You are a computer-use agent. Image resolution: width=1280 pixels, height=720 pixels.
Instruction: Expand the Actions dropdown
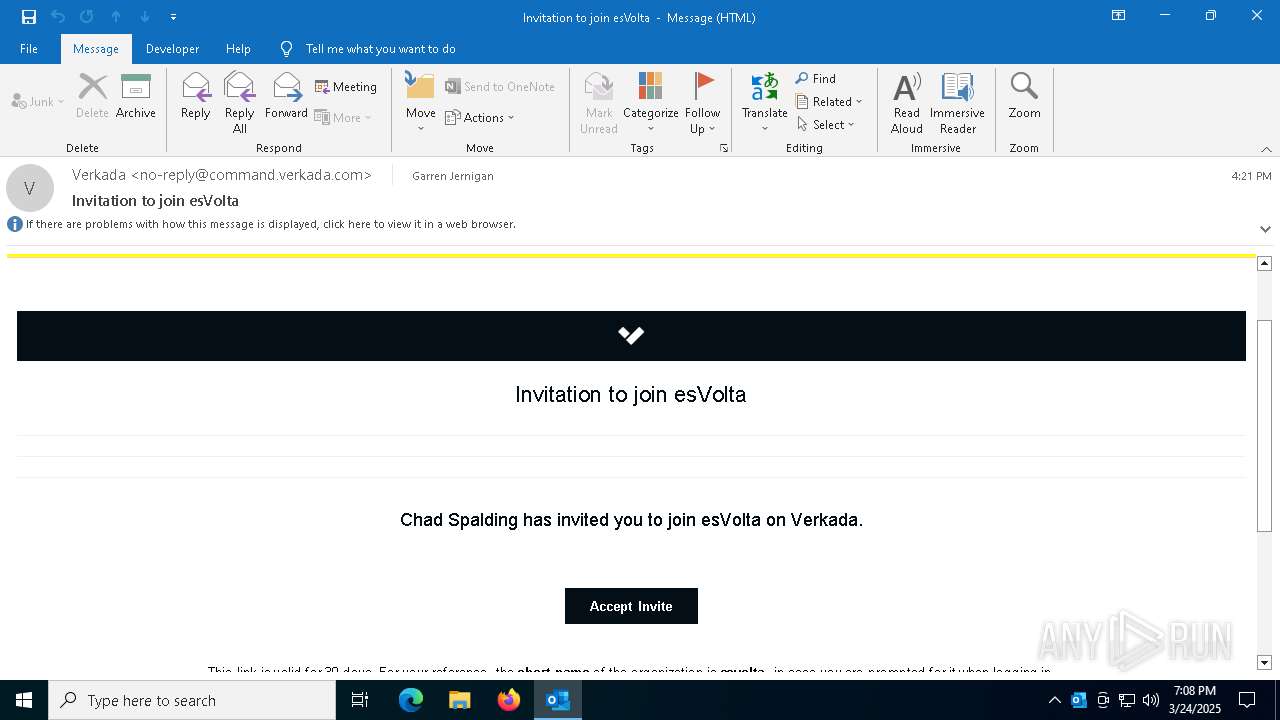pyautogui.click(x=480, y=117)
